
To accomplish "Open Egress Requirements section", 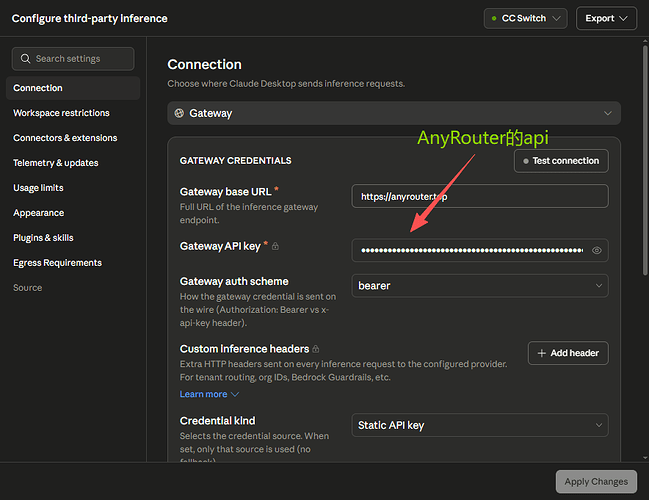I will (58, 262).
